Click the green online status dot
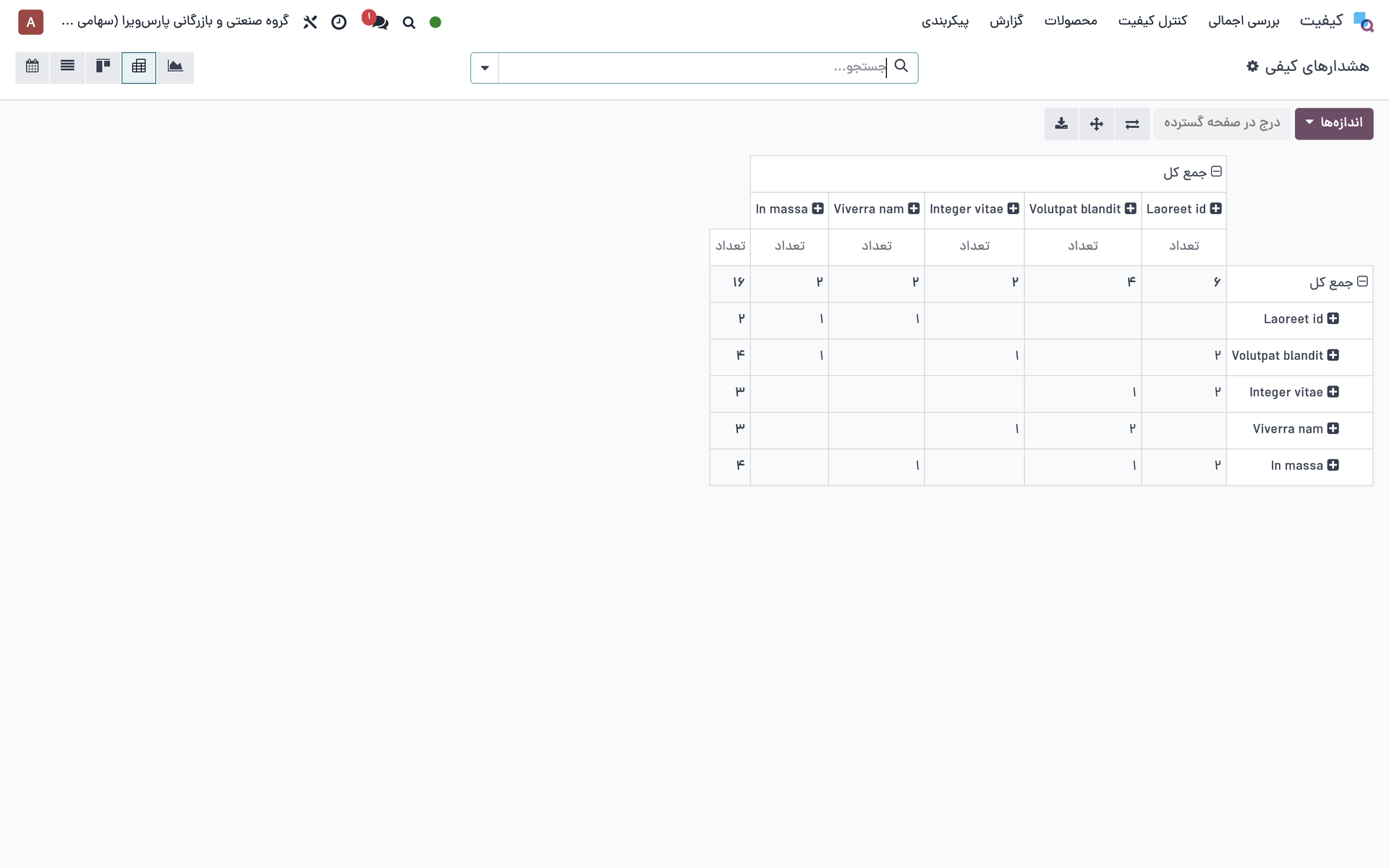Screen dimensions: 1389x868 pyautogui.click(x=436, y=22)
